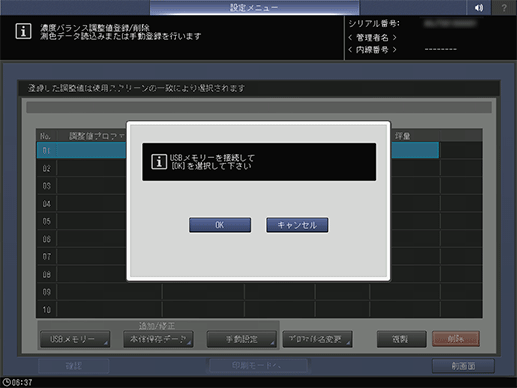Open help with the question mark icon

tap(504, 8)
